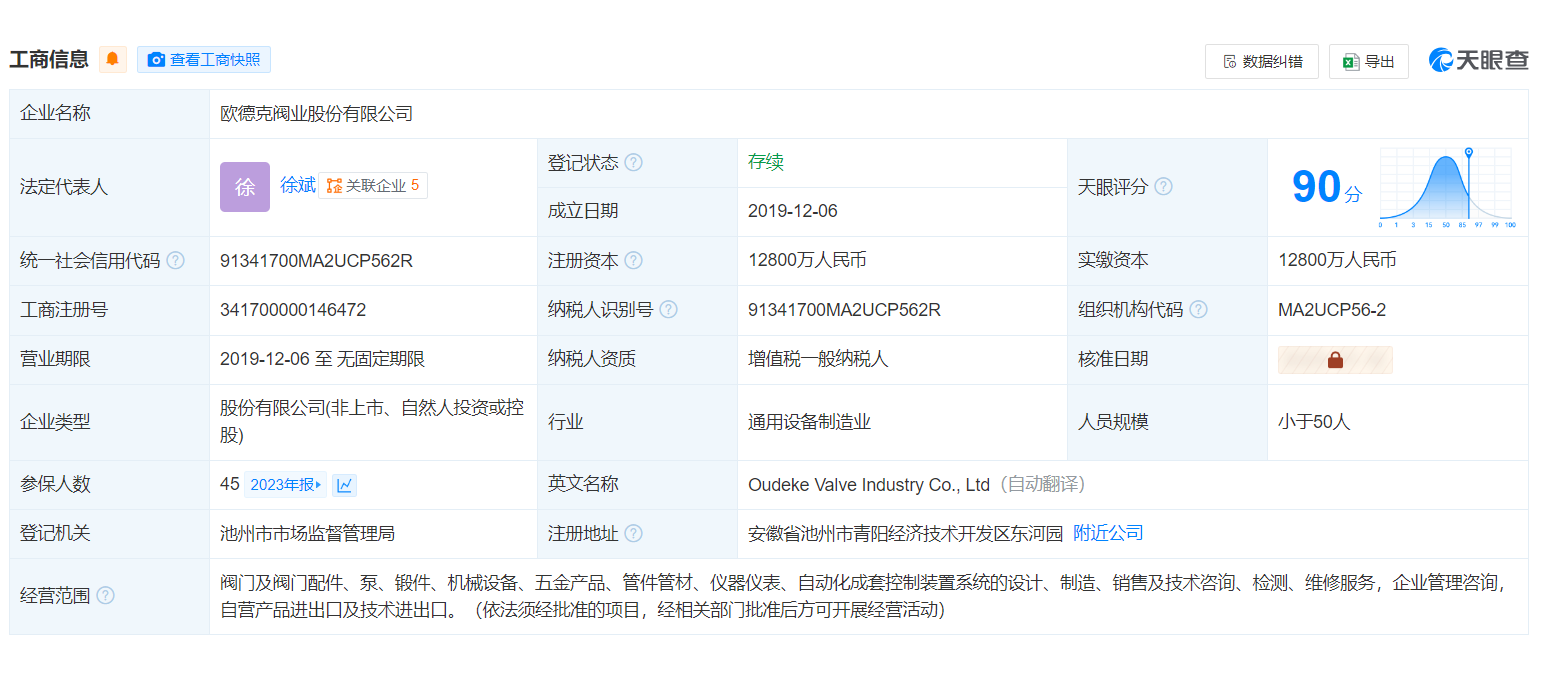The image size is (1541, 687).
Task: Open legal representative 徐斌's profile link
Action: pos(298,185)
